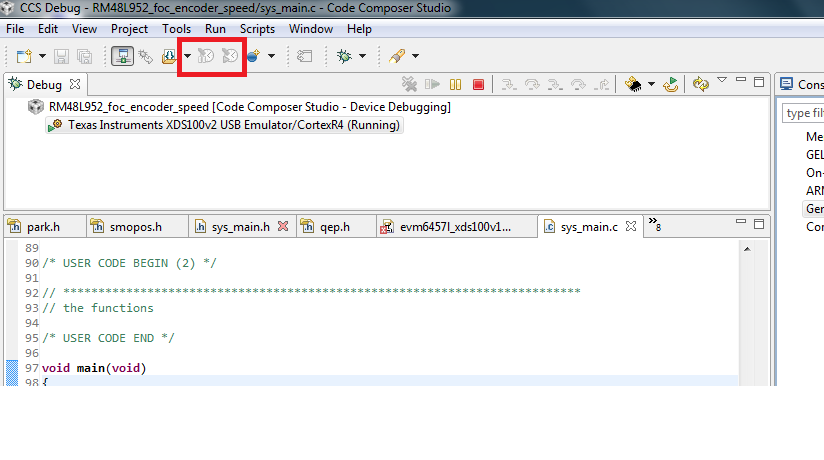Image resolution: width=824 pixels, height=460 pixels.
Task: Open the load program dropdown arrow
Action: tap(187, 56)
